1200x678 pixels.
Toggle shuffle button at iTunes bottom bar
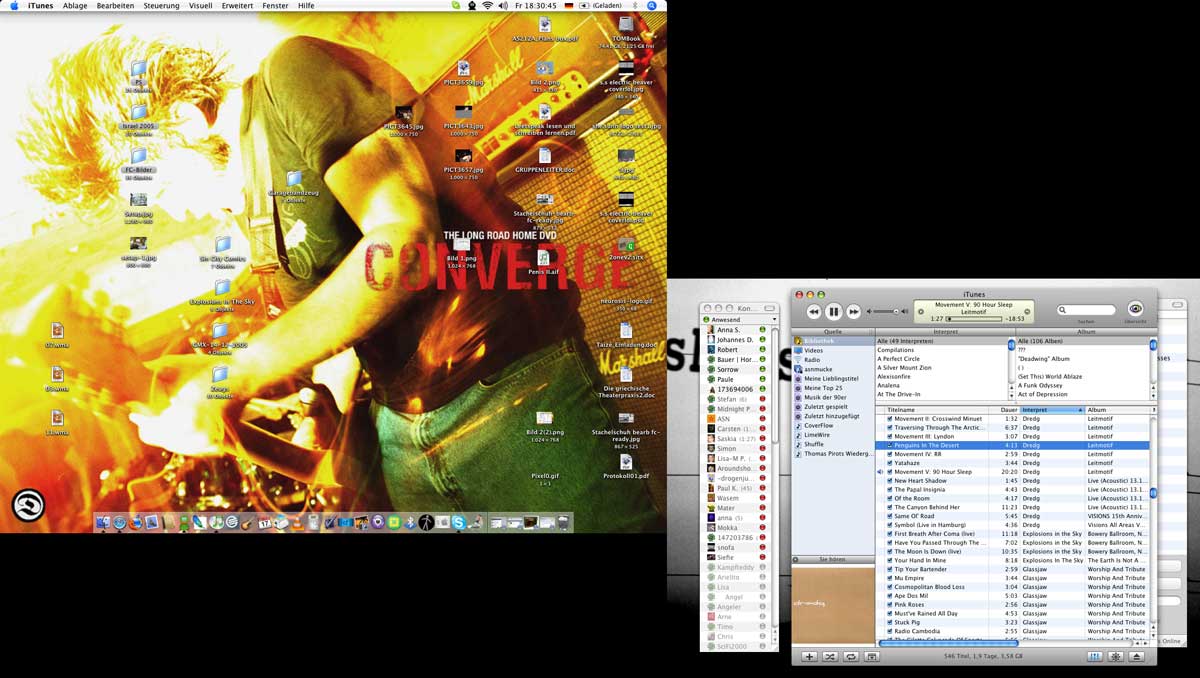pyautogui.click(x=830, y=656)
